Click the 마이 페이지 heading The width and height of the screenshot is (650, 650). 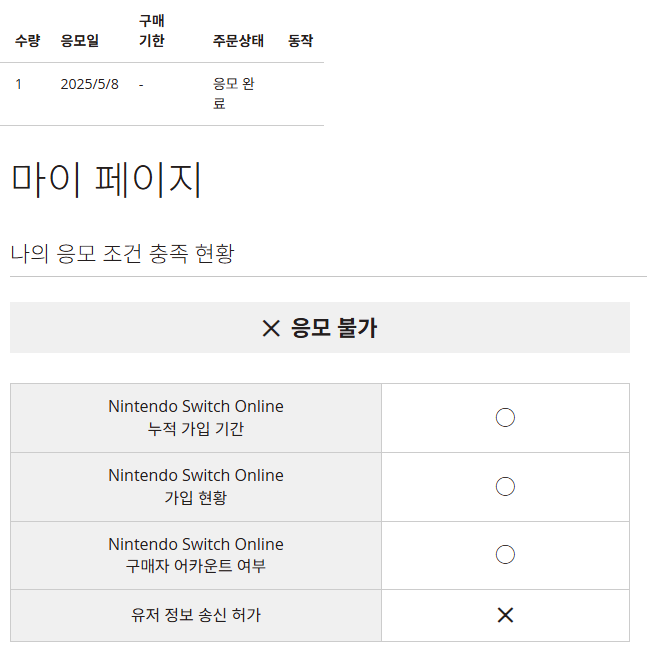107,179
